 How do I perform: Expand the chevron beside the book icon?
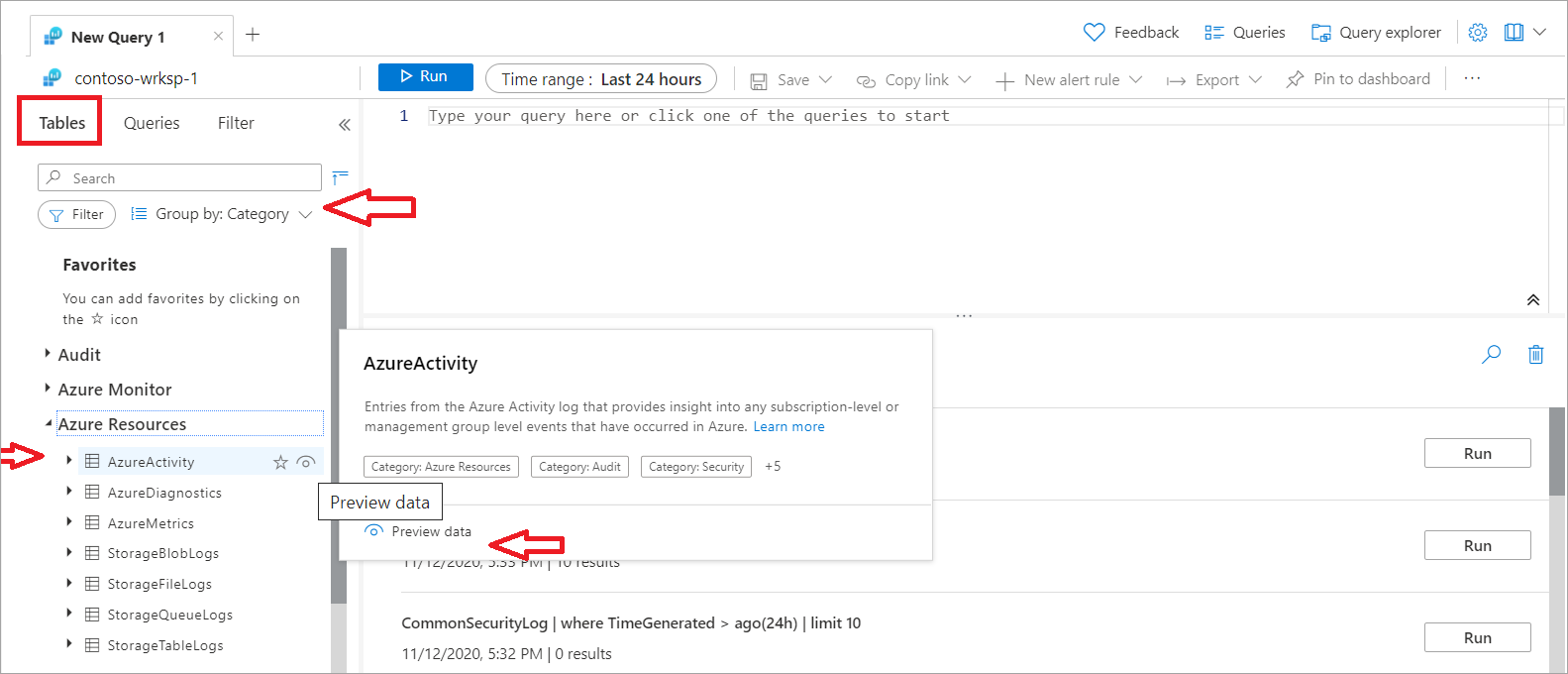point(1539,33)
